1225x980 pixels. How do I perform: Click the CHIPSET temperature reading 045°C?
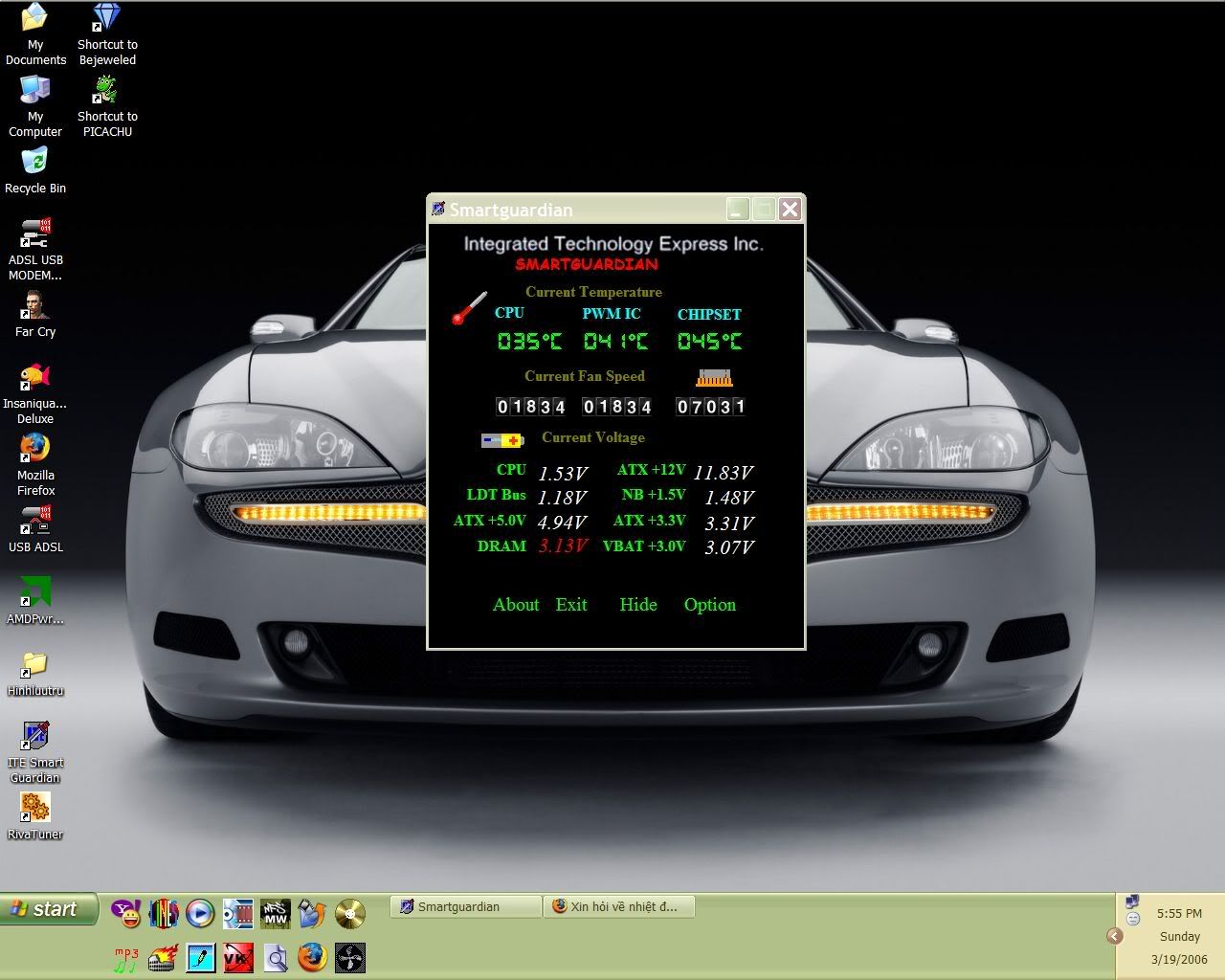coord(710,341)
